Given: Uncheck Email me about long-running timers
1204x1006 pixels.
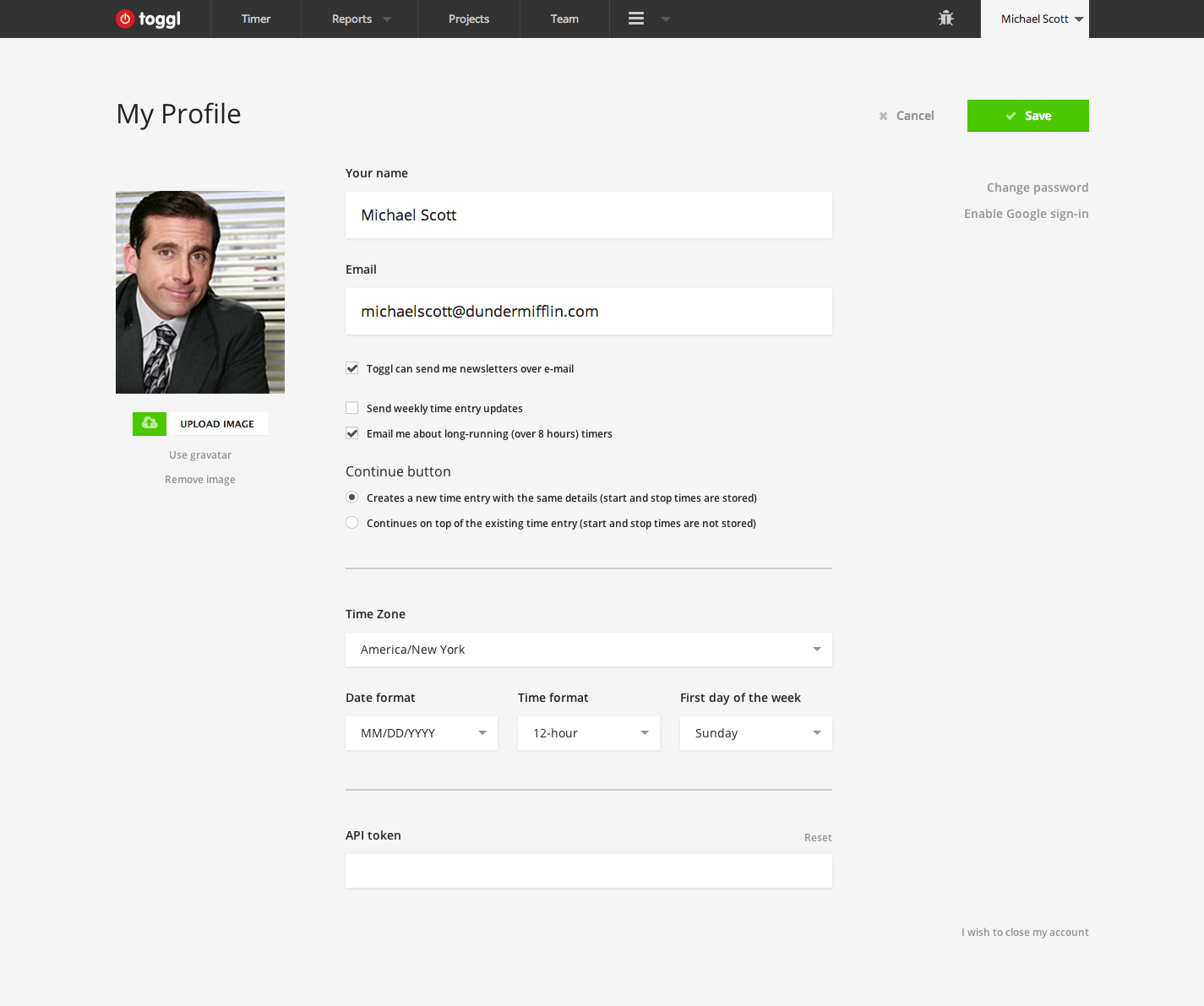Looking at the screenshot, I should click(x=352, y=433).
